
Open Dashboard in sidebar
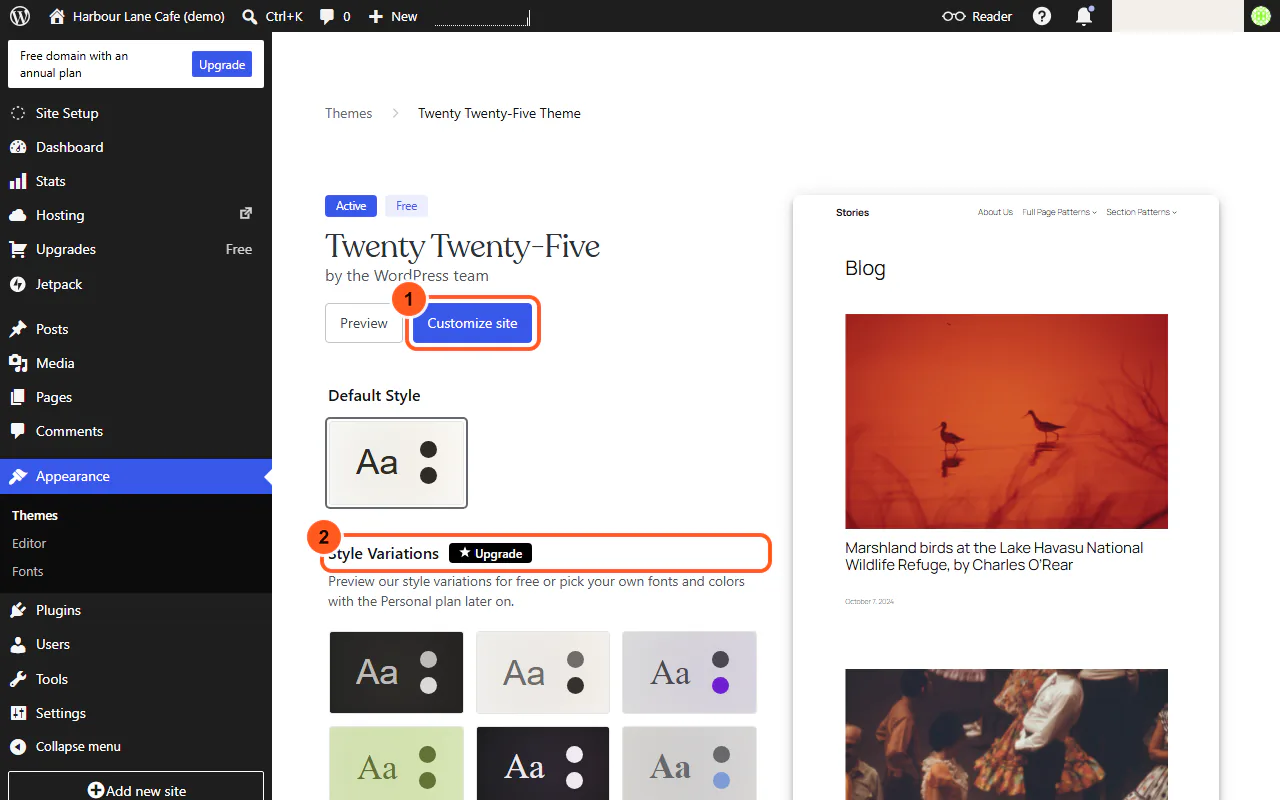[136, 147]
